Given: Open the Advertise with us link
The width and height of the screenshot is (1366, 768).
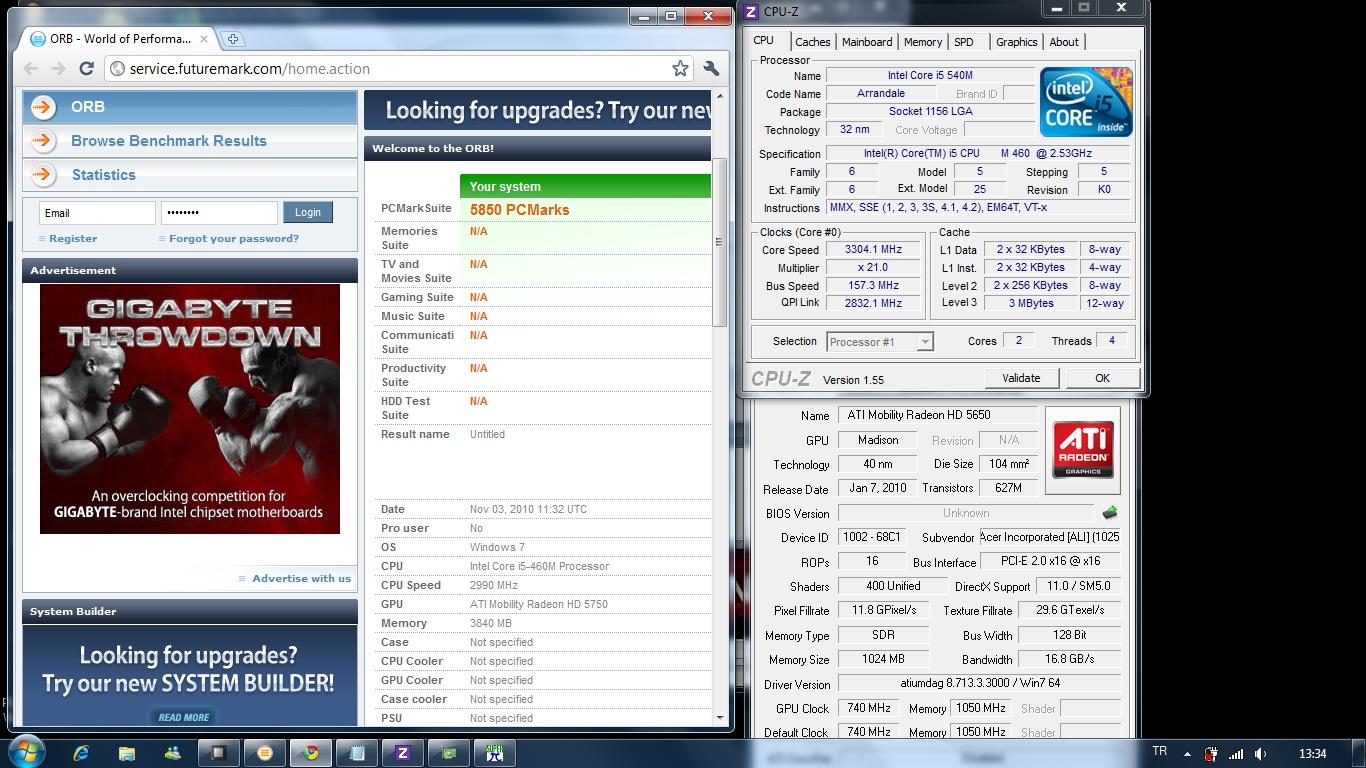Looking at the screenshot, I should (301, 578).
